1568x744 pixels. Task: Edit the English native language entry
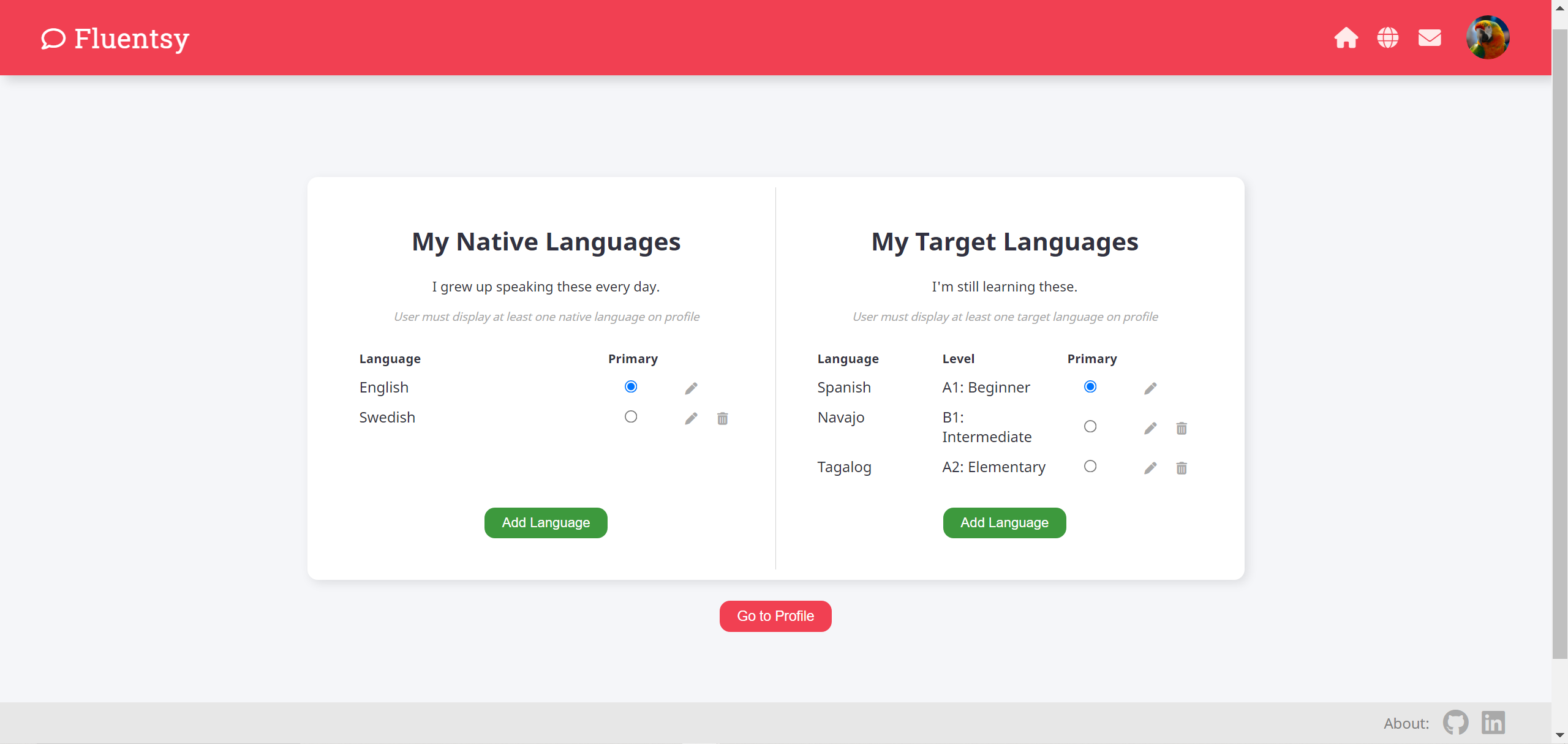pos(691,388)
